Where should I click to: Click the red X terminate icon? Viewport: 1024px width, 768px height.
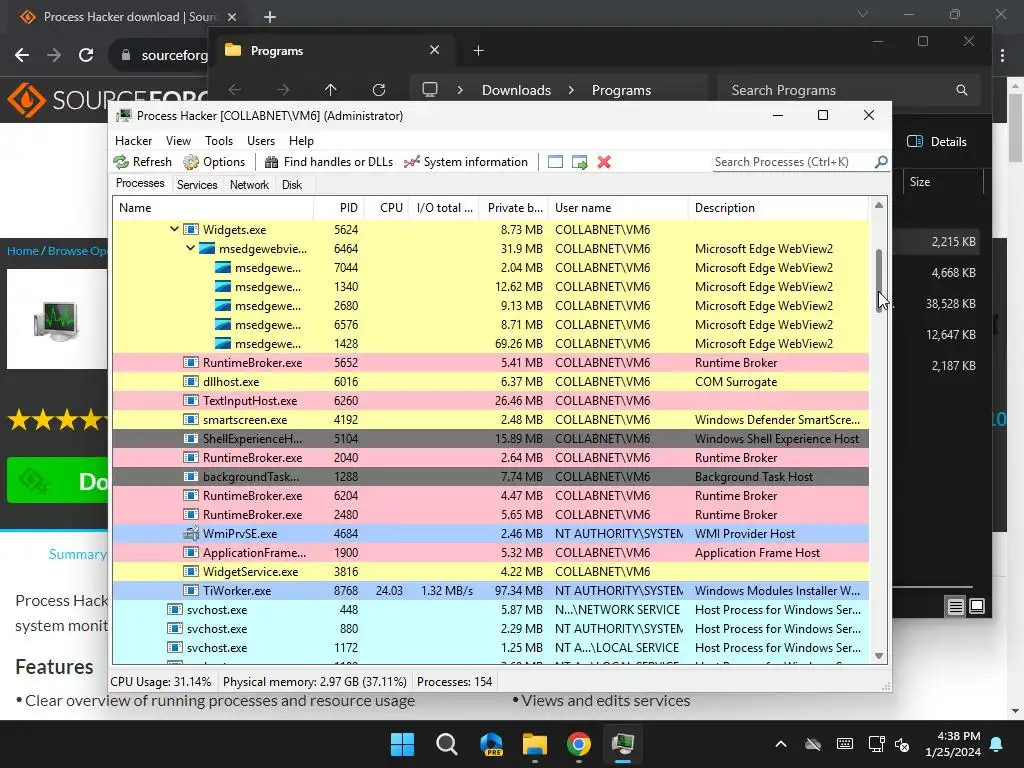pos(604,162)
